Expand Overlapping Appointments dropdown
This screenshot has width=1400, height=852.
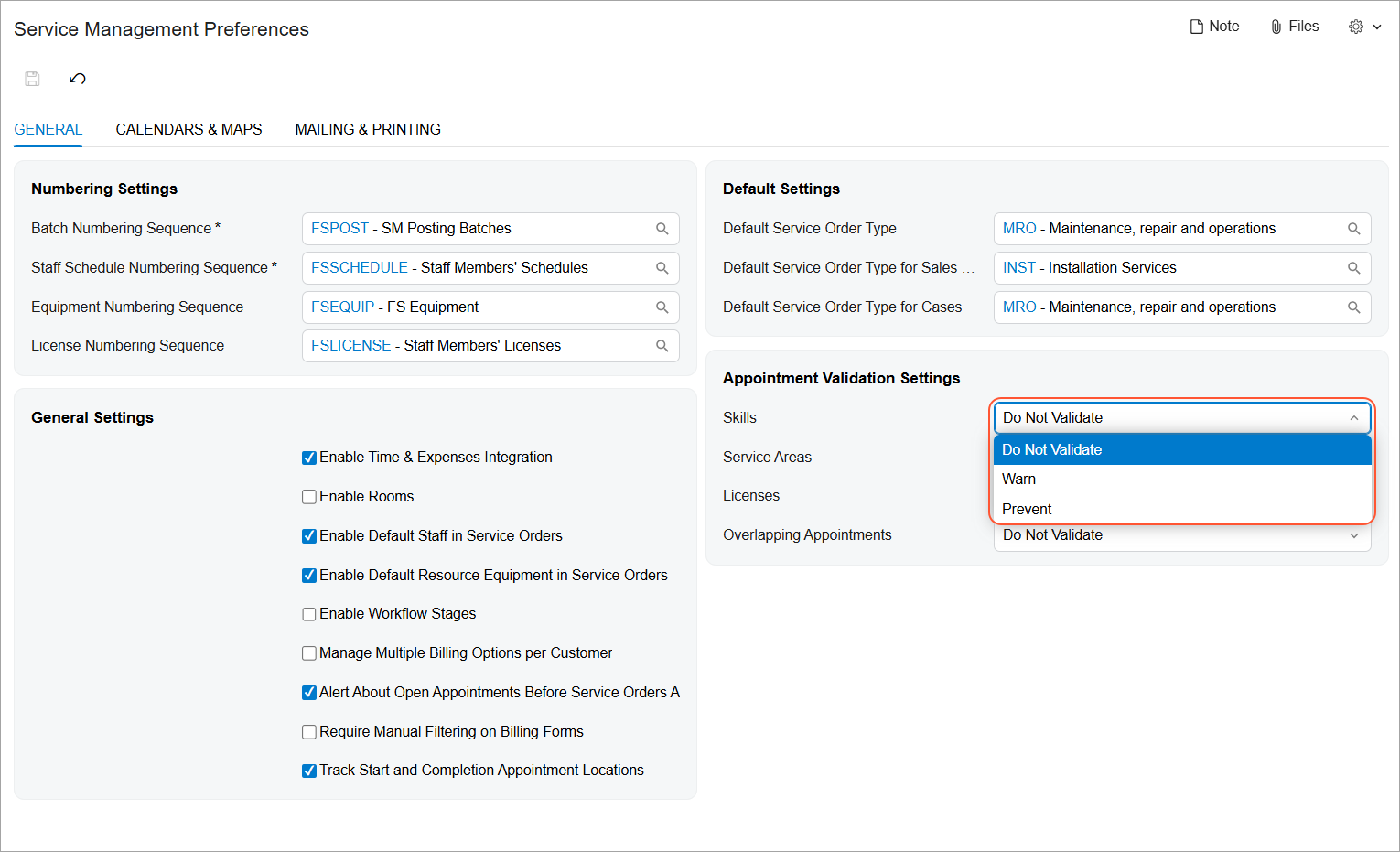pyautogui.click(x=1353, y=535)
